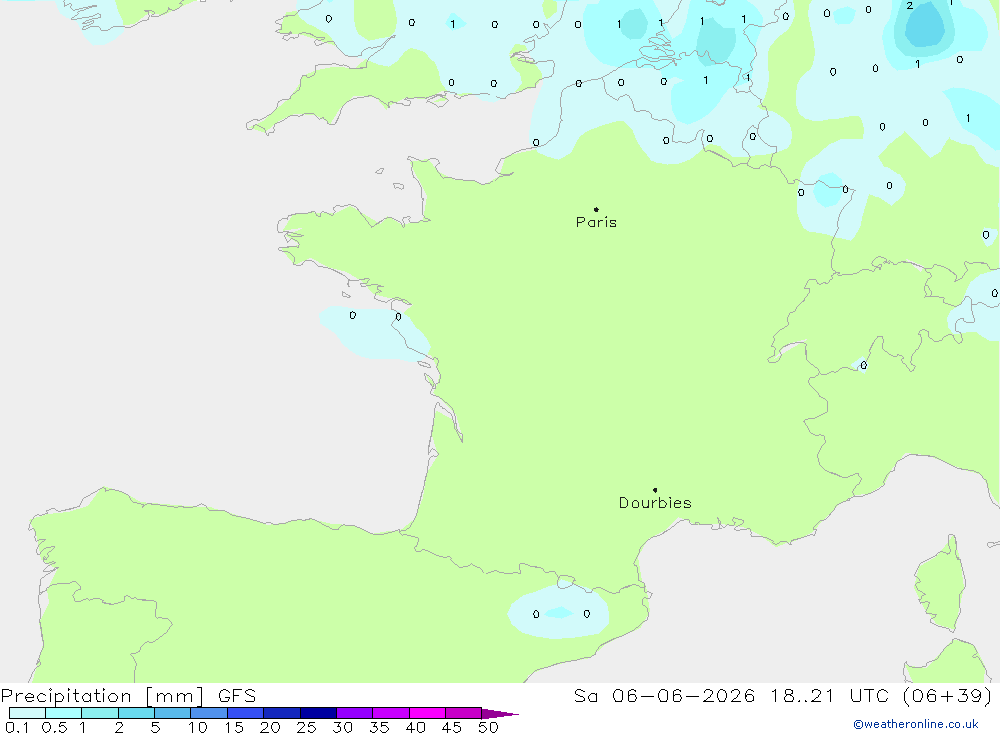Click the legend value "0.1"
This screenshot has width=1000, height=733.
pyautogui.click(x=17, y=727)
